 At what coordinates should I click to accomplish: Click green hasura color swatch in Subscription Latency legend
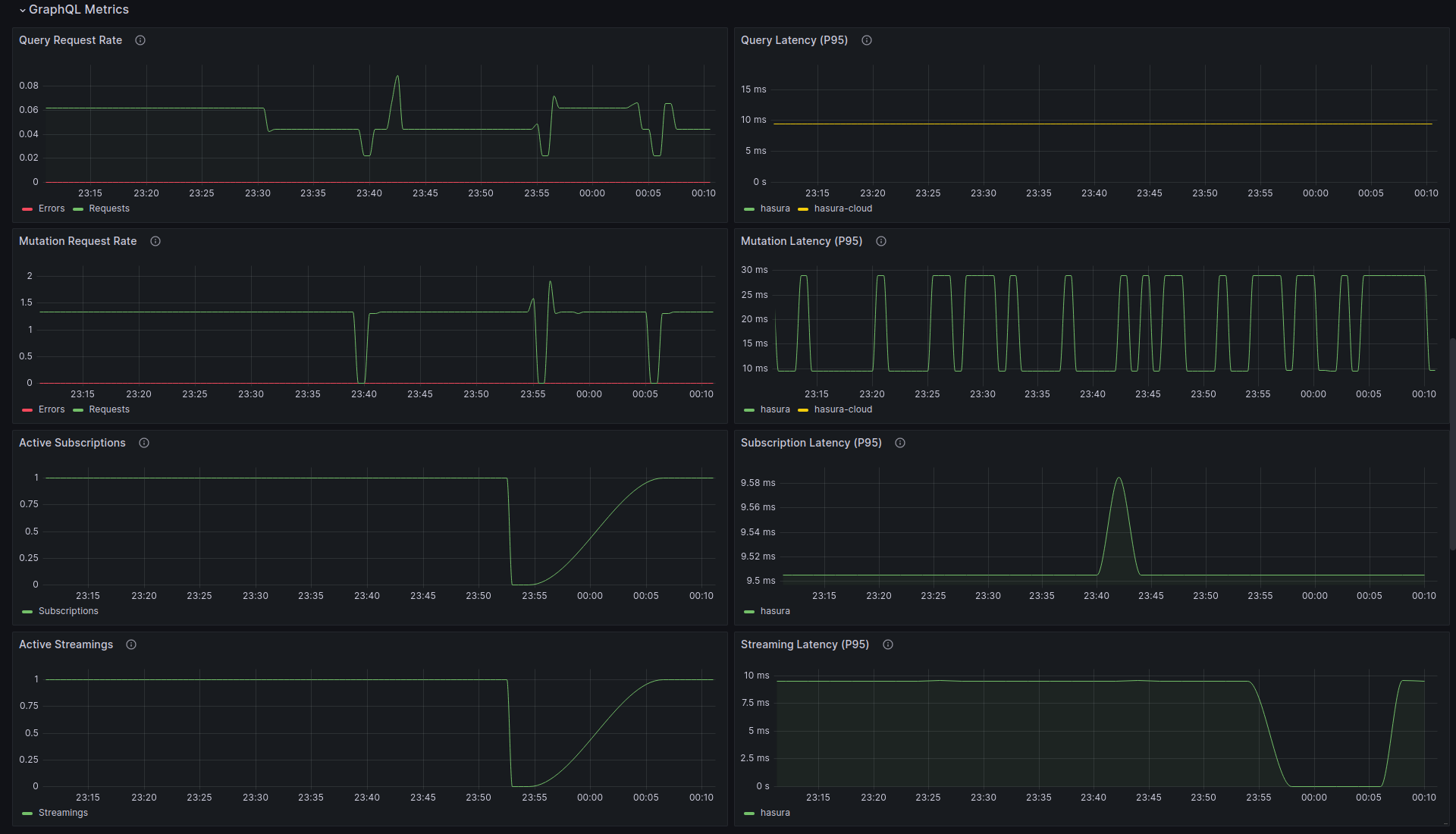click(x=749, y=611)
